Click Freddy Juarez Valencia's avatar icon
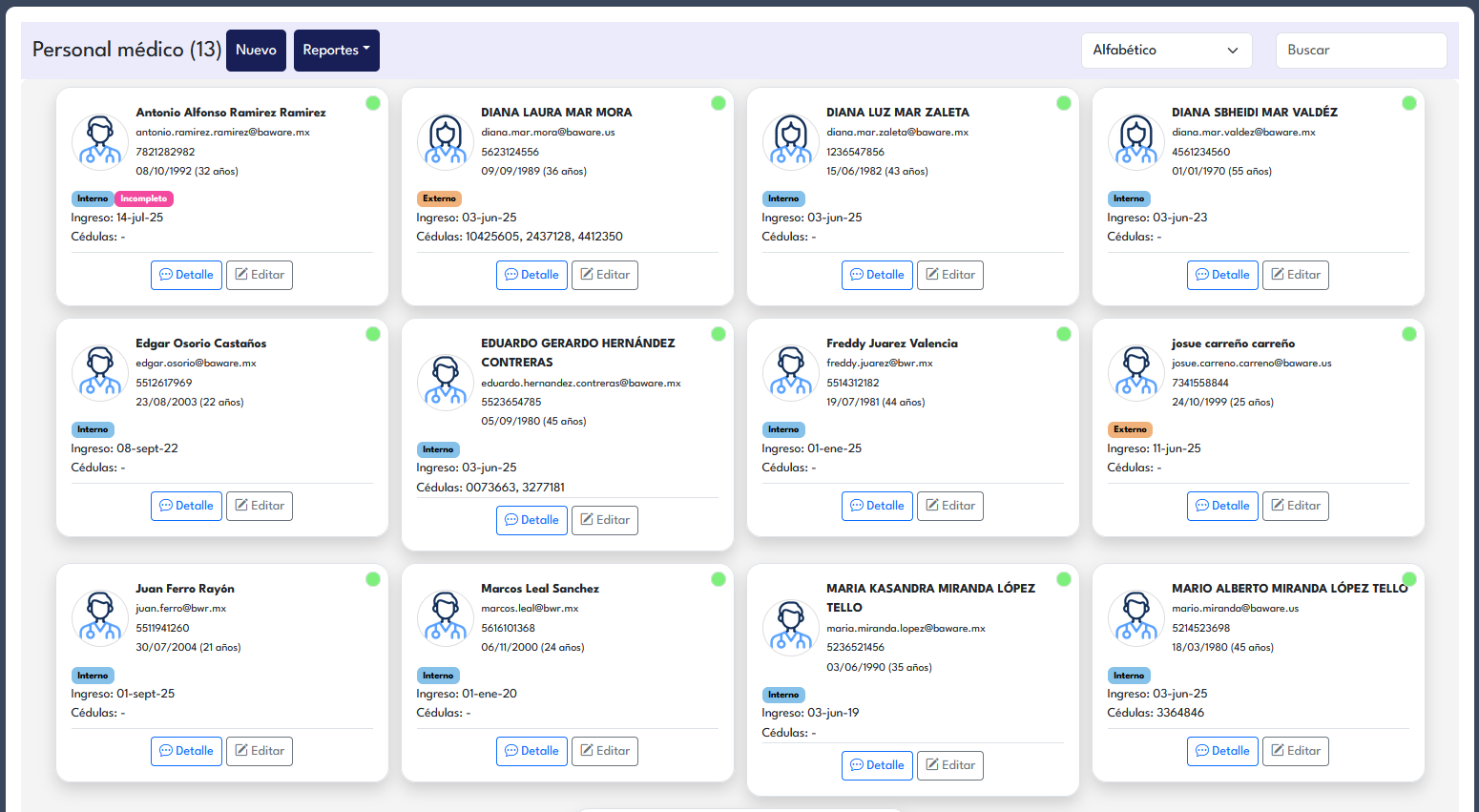This screenshot has width=1479, height=812. [791, 373]
